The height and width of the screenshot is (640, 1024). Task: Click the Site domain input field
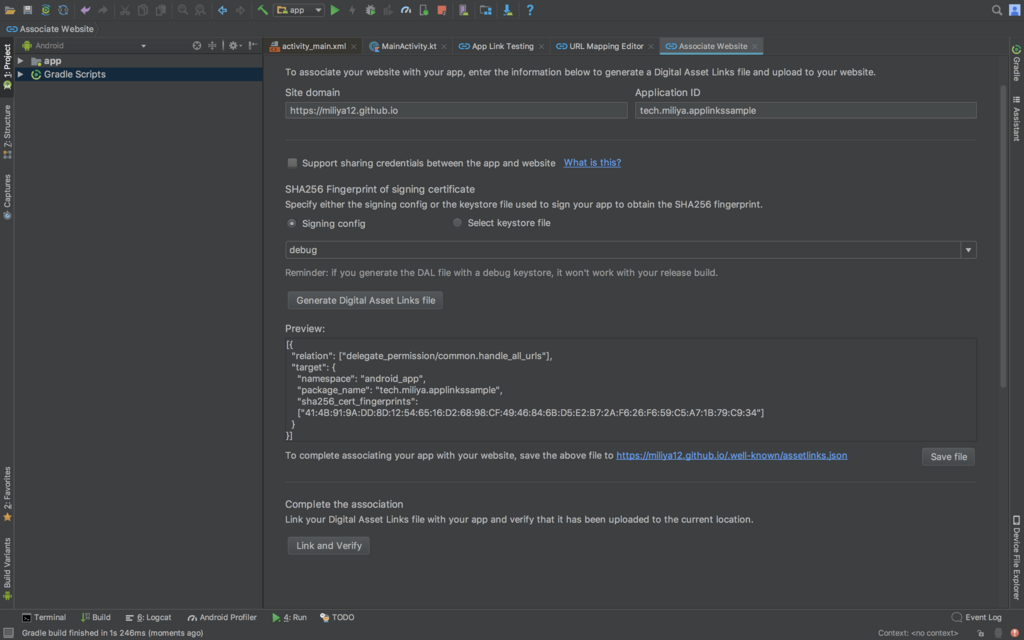click(456, 110)
